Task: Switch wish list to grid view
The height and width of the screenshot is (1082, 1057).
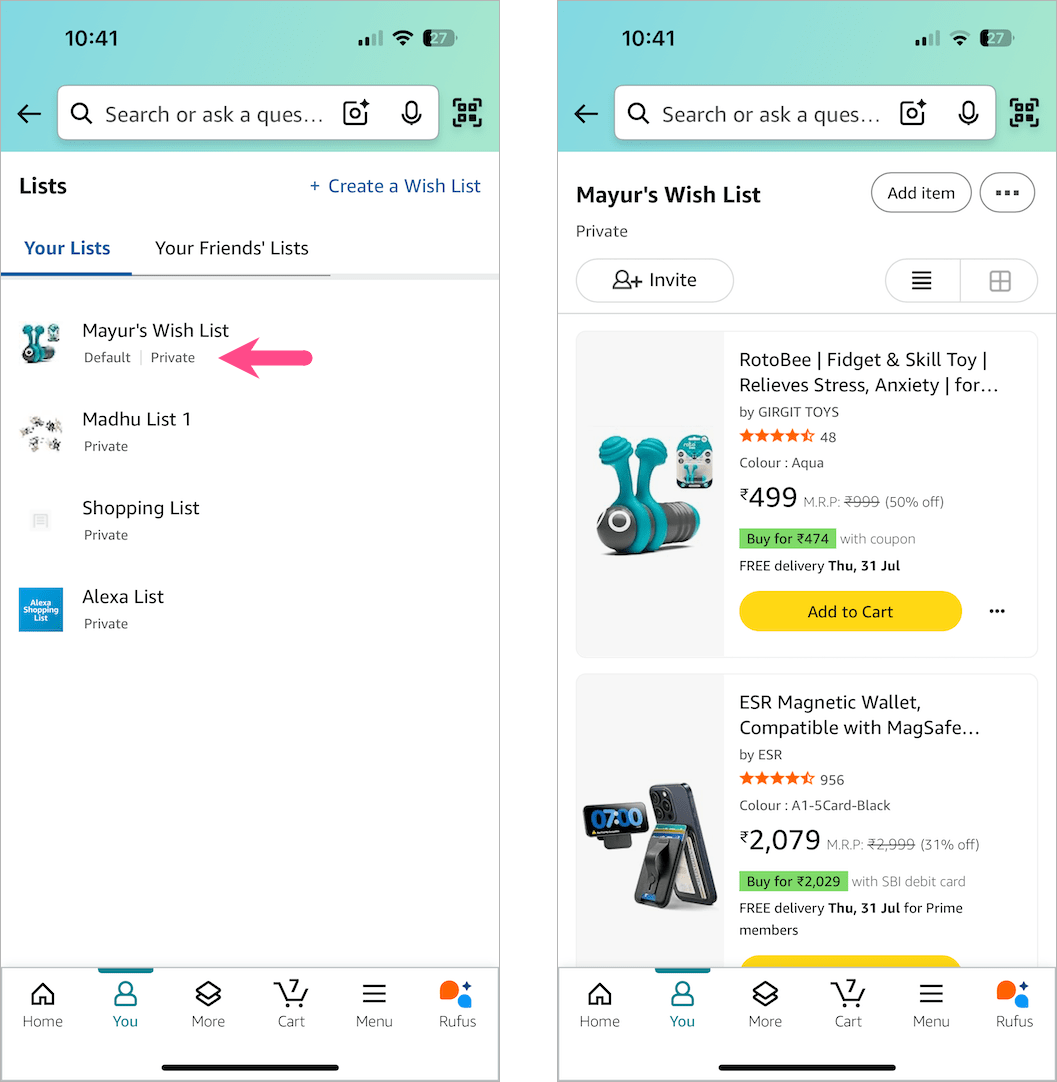Action: [1000, 281]
